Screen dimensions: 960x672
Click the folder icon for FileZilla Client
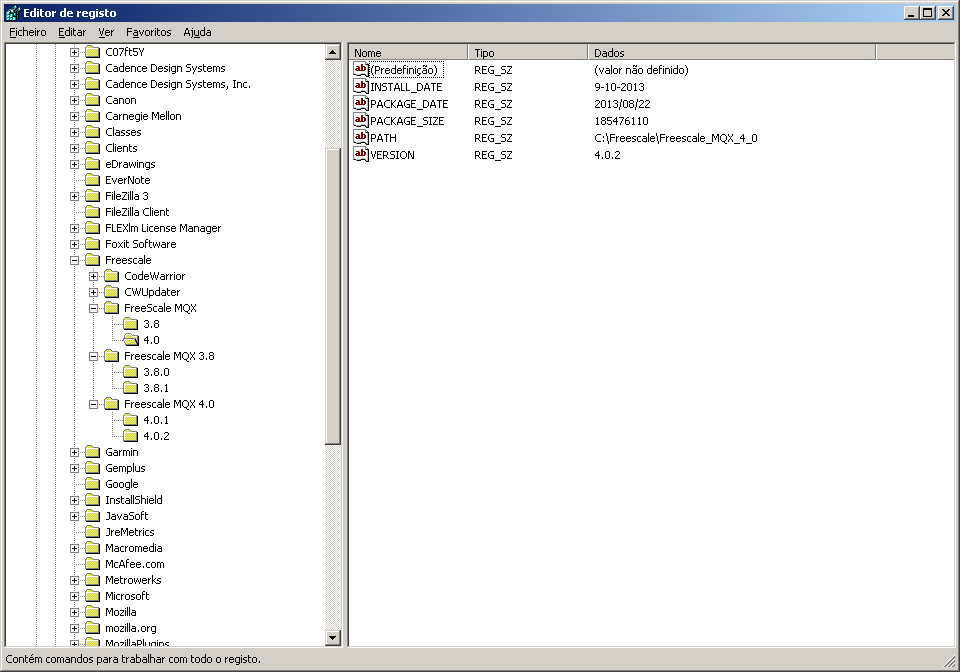92,212
